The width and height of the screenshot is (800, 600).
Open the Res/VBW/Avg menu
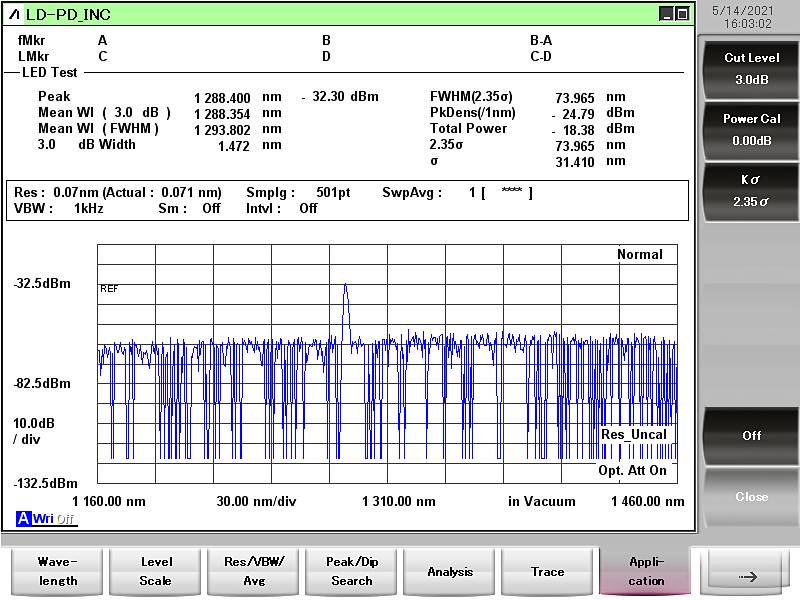click(253, 572)
